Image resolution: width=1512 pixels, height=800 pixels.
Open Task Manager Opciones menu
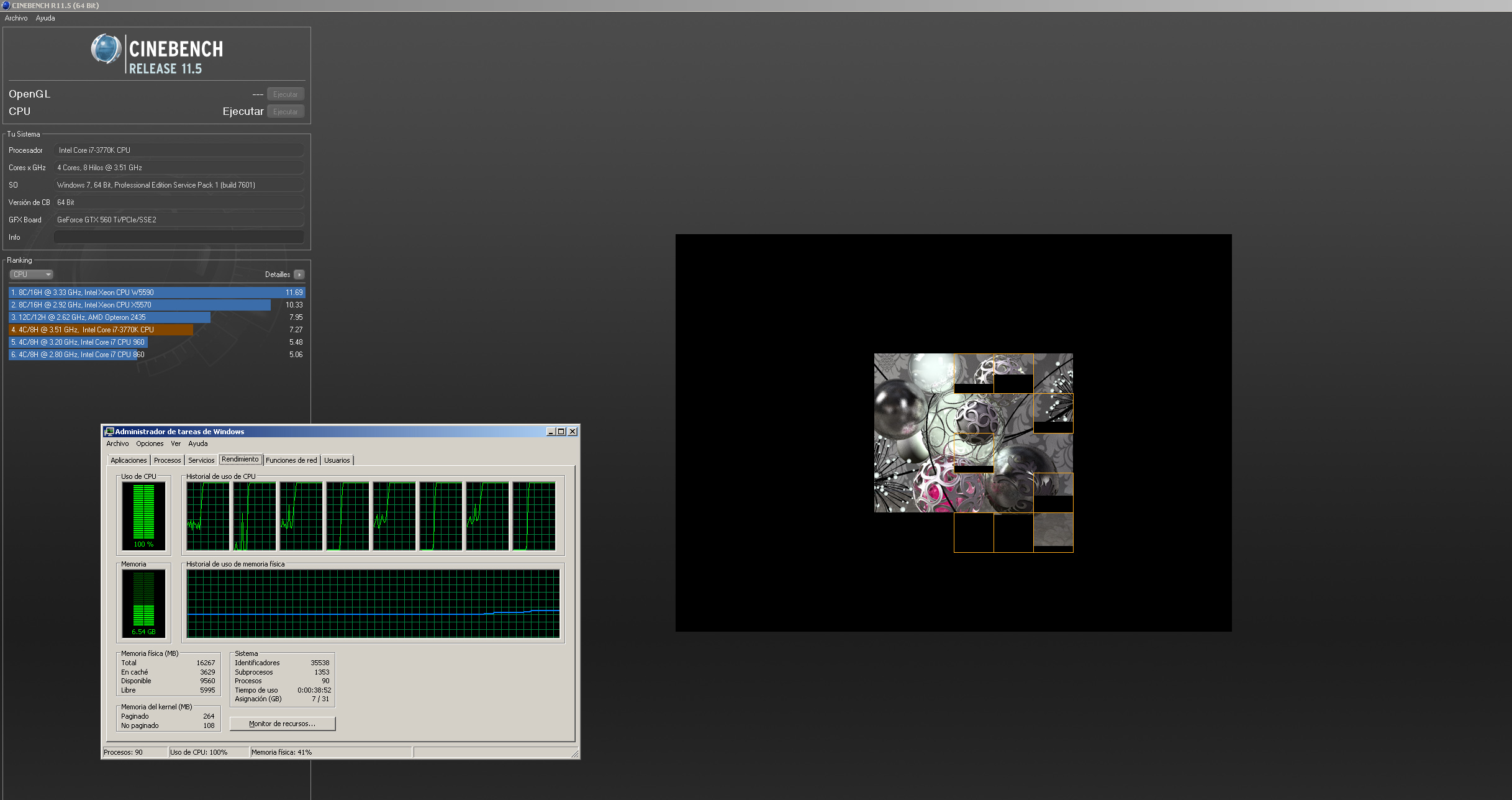tap(150, 443)
